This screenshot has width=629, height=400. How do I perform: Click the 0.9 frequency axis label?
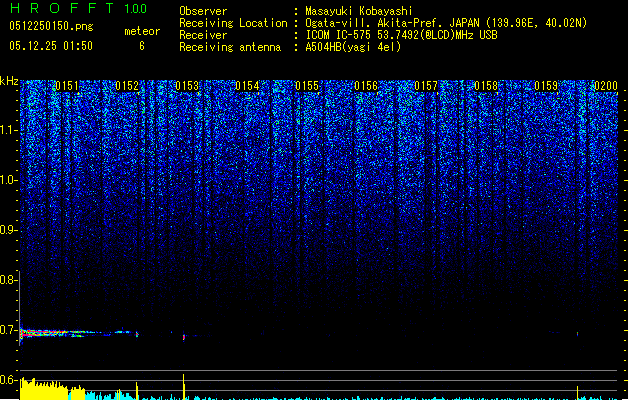coord(8,230)
